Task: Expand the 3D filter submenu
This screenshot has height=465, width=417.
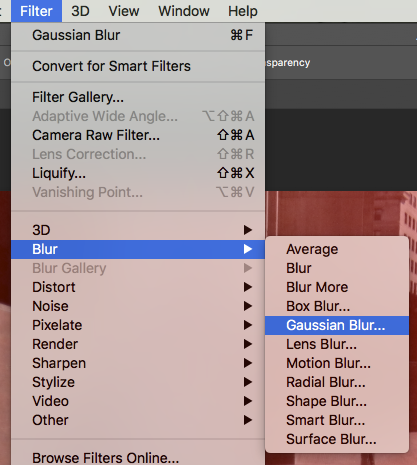Action: [138, 230]
